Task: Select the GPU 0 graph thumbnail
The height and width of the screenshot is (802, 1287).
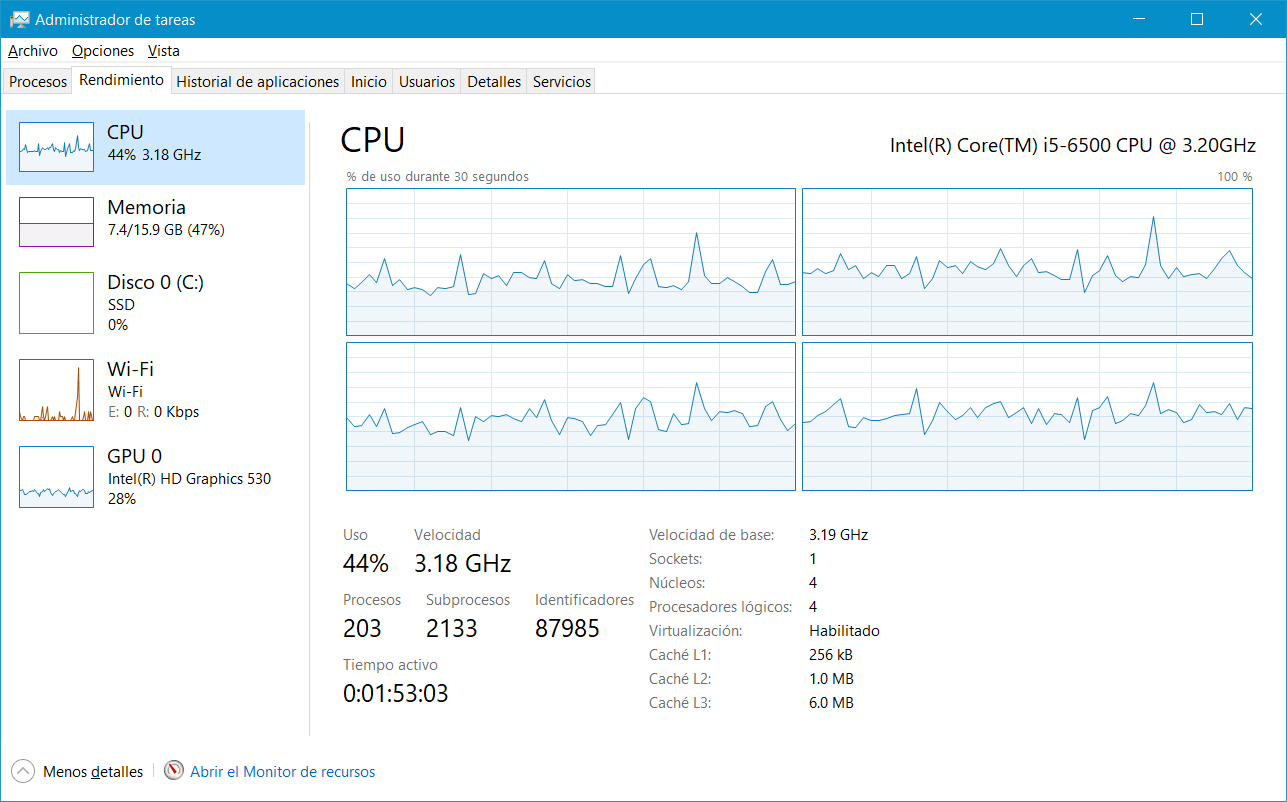Action: click(x=56, y=477)
